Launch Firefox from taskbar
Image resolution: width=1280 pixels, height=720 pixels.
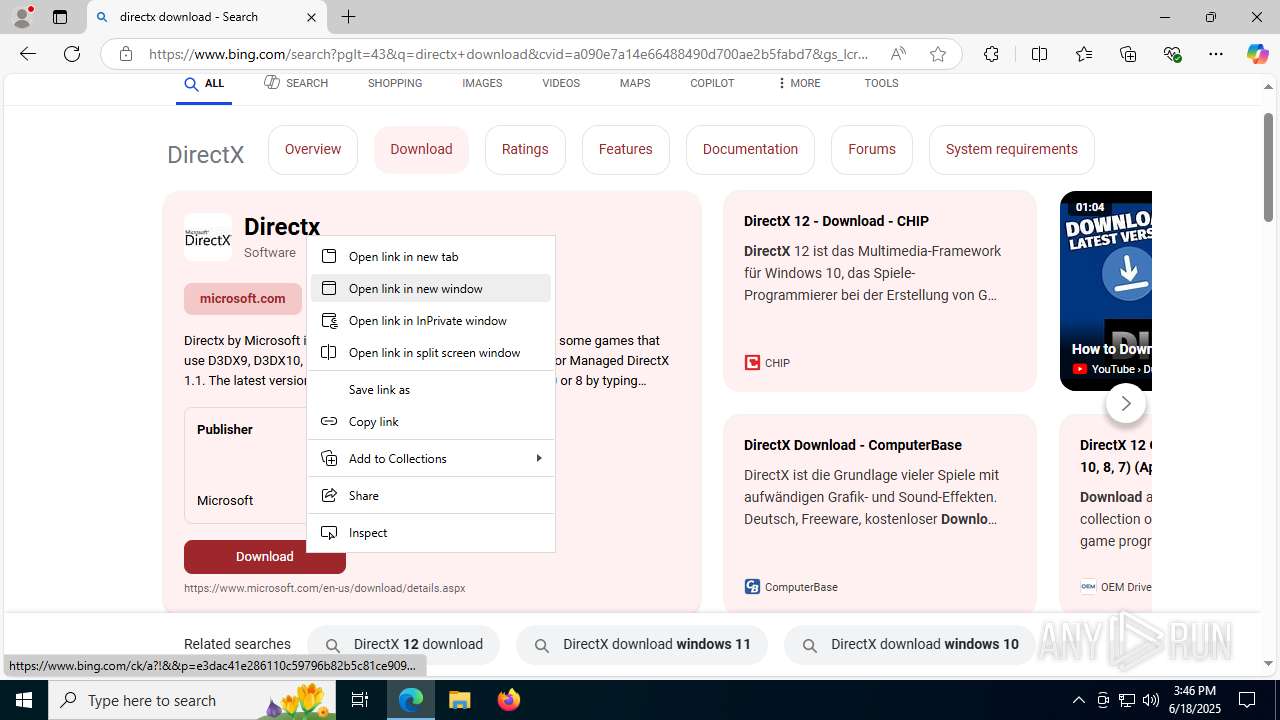click(x=508, y=700)
